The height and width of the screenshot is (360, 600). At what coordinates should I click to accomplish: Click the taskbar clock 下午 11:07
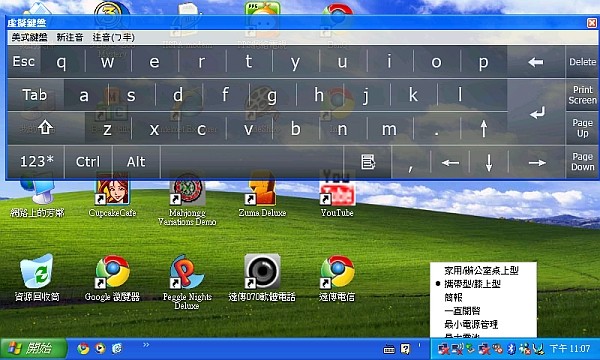tap(569, 349)
